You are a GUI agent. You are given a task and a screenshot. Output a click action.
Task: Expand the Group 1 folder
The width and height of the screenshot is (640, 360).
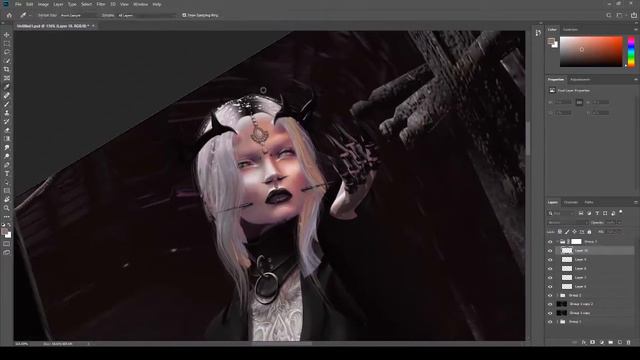(557, 322)
